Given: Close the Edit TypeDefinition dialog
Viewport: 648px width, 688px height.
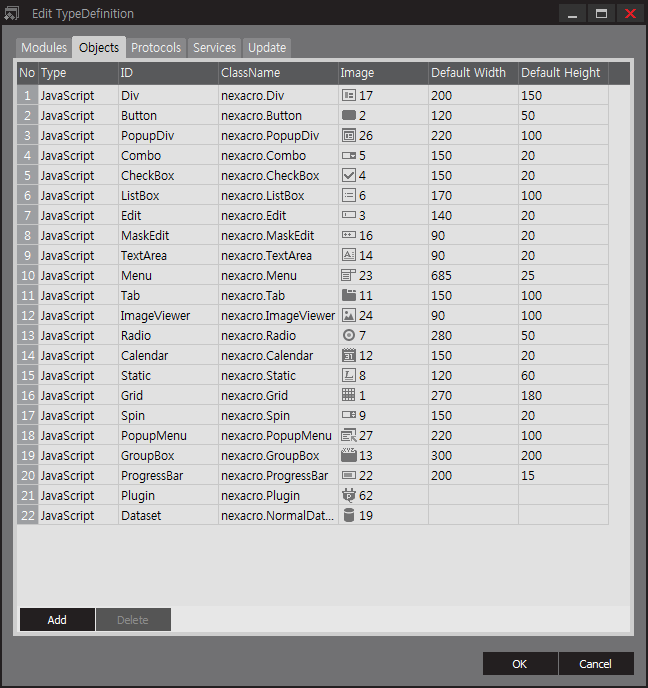Looking at the screenshot, I should click(630, 13).
